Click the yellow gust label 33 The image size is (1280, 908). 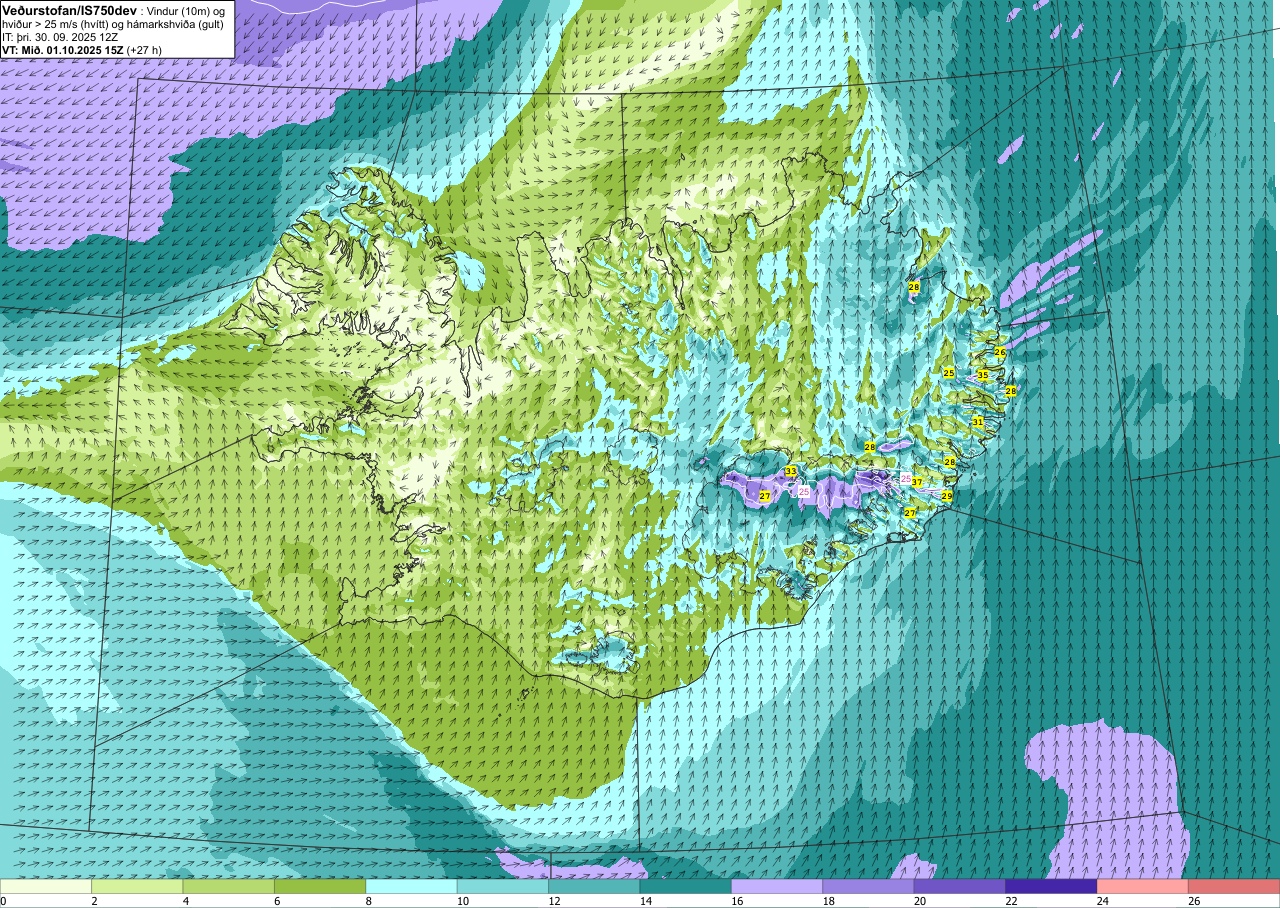point(791,471)
